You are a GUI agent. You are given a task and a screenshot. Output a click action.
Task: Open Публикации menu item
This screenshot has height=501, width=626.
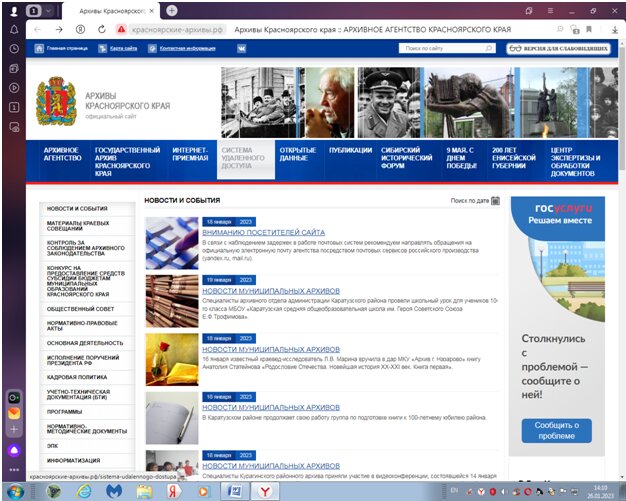click(x=350, y=150)
